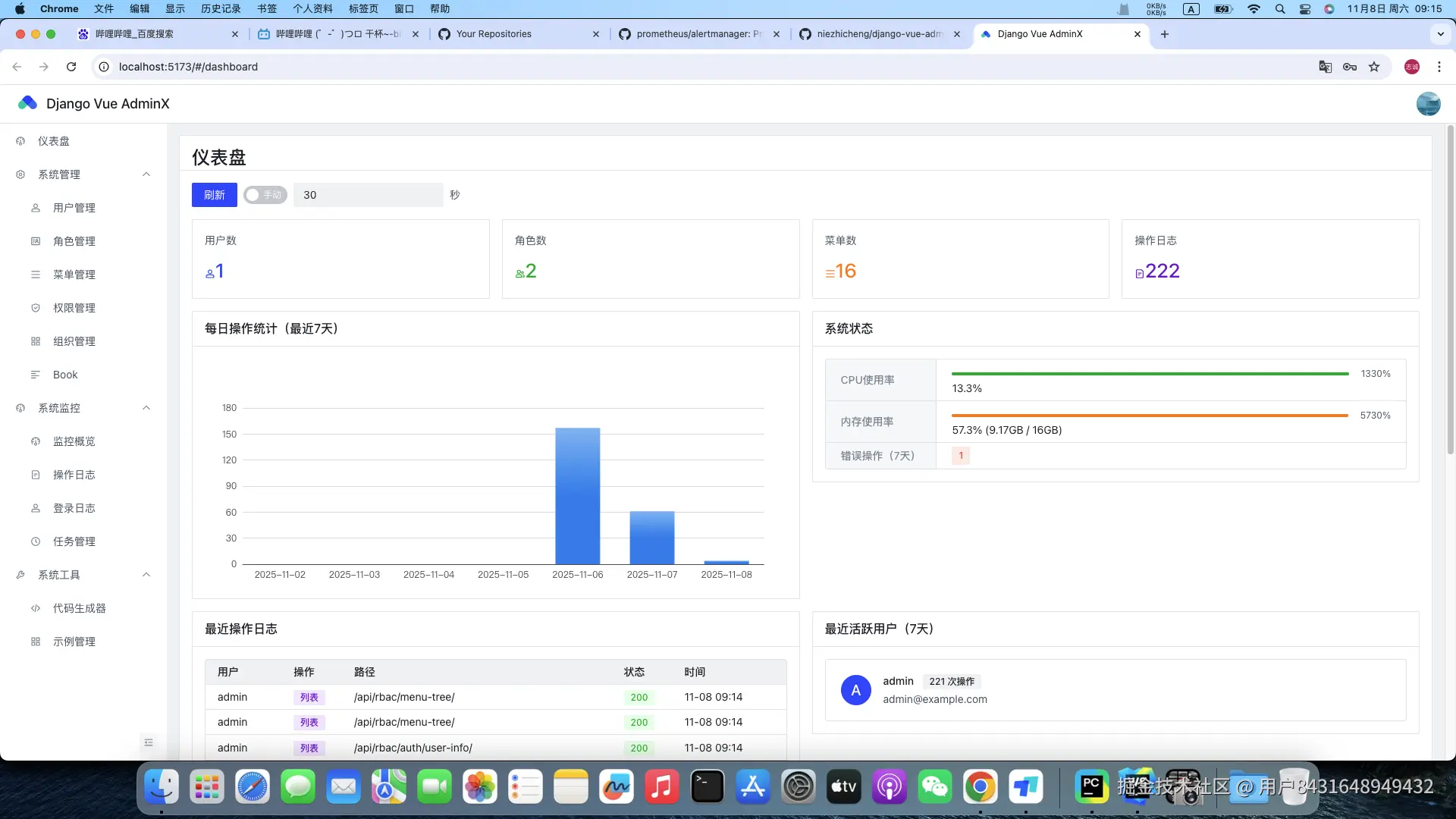
Task: Toggle the 手动 auto-refresh switch
Action: 265,195
